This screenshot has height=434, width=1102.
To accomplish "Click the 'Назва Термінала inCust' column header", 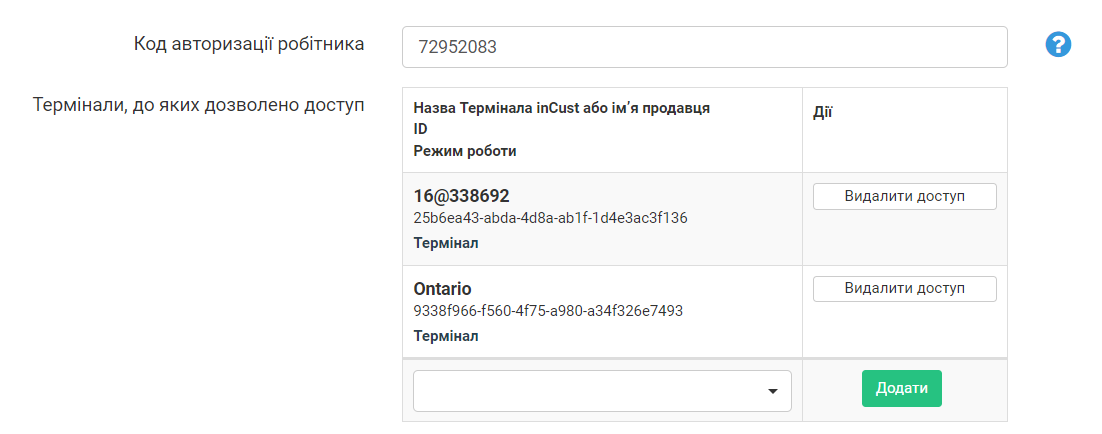I will 561,108.
